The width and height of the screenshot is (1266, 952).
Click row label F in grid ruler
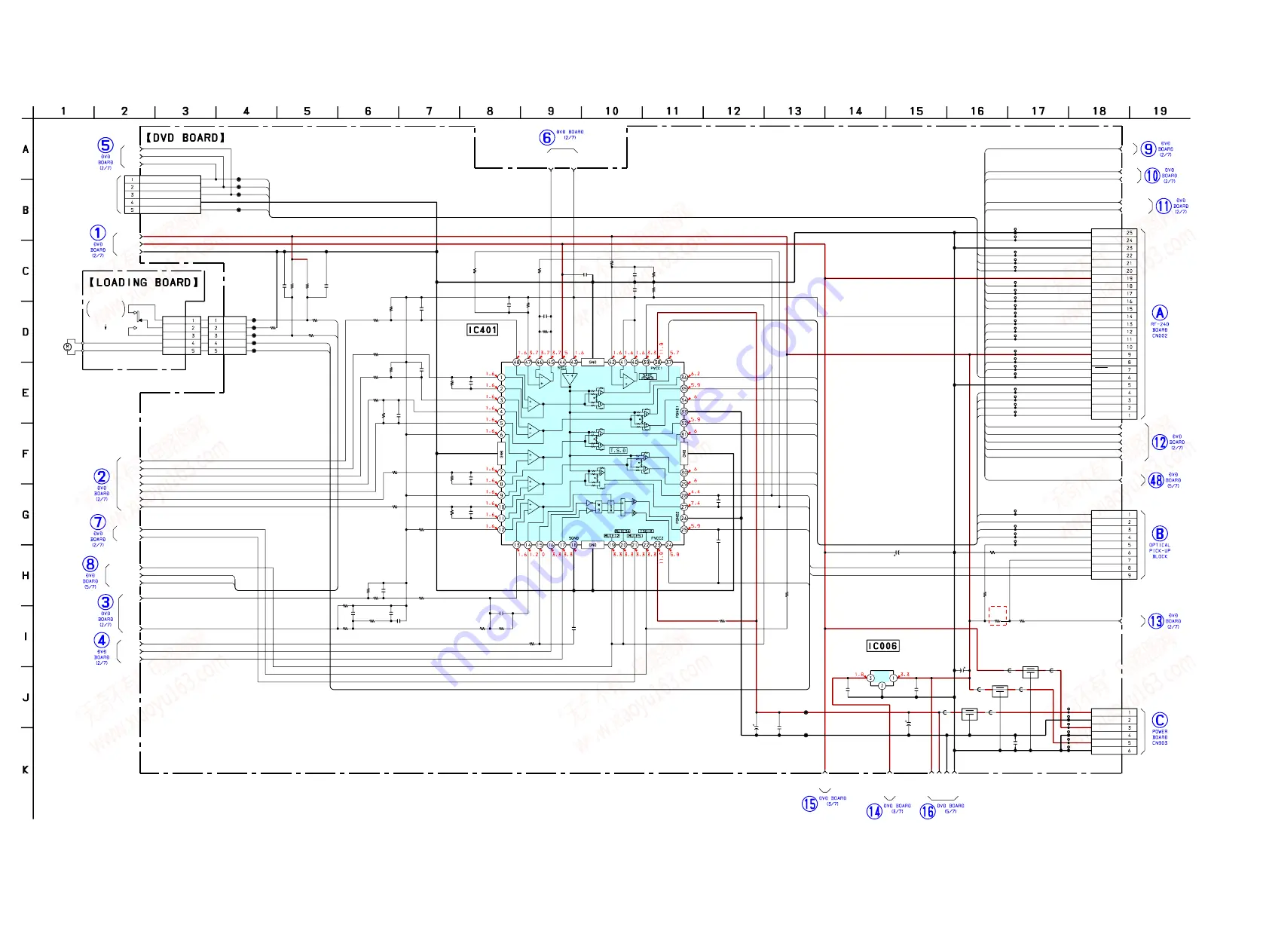26,454
